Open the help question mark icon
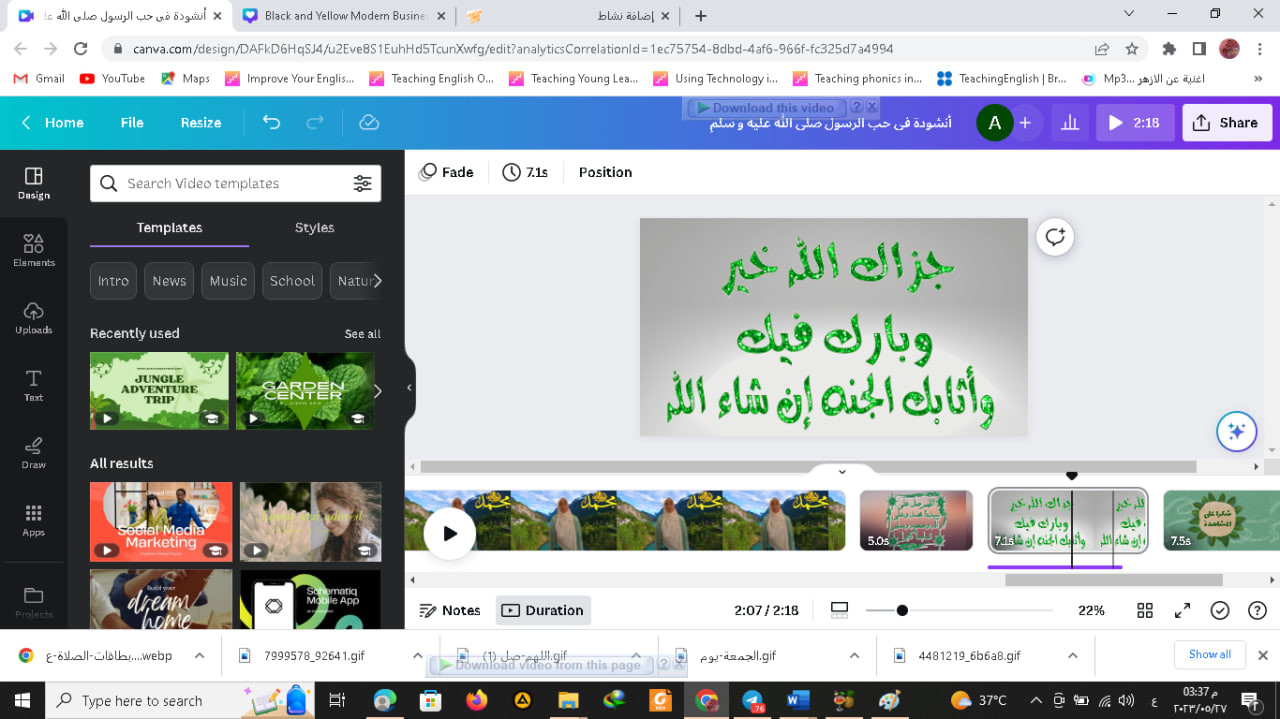The height and width of the screenshot is (719, 1280). pyautogui.click(x=1257, y=610)
